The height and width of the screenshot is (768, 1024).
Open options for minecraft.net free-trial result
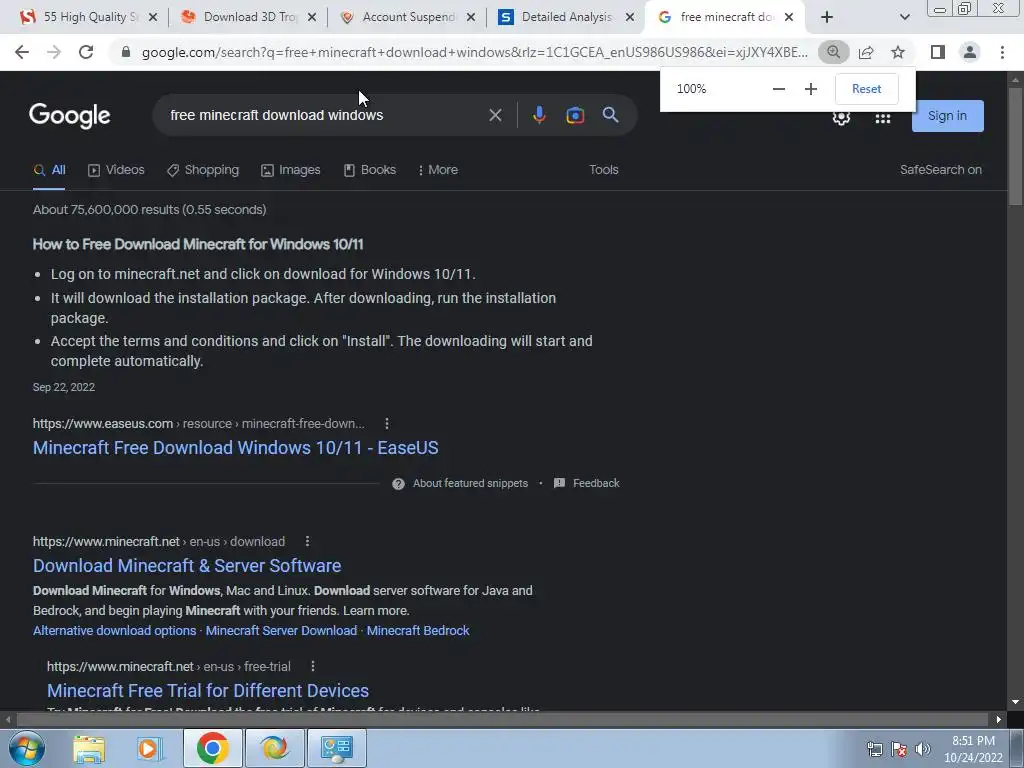coord(313,666)
